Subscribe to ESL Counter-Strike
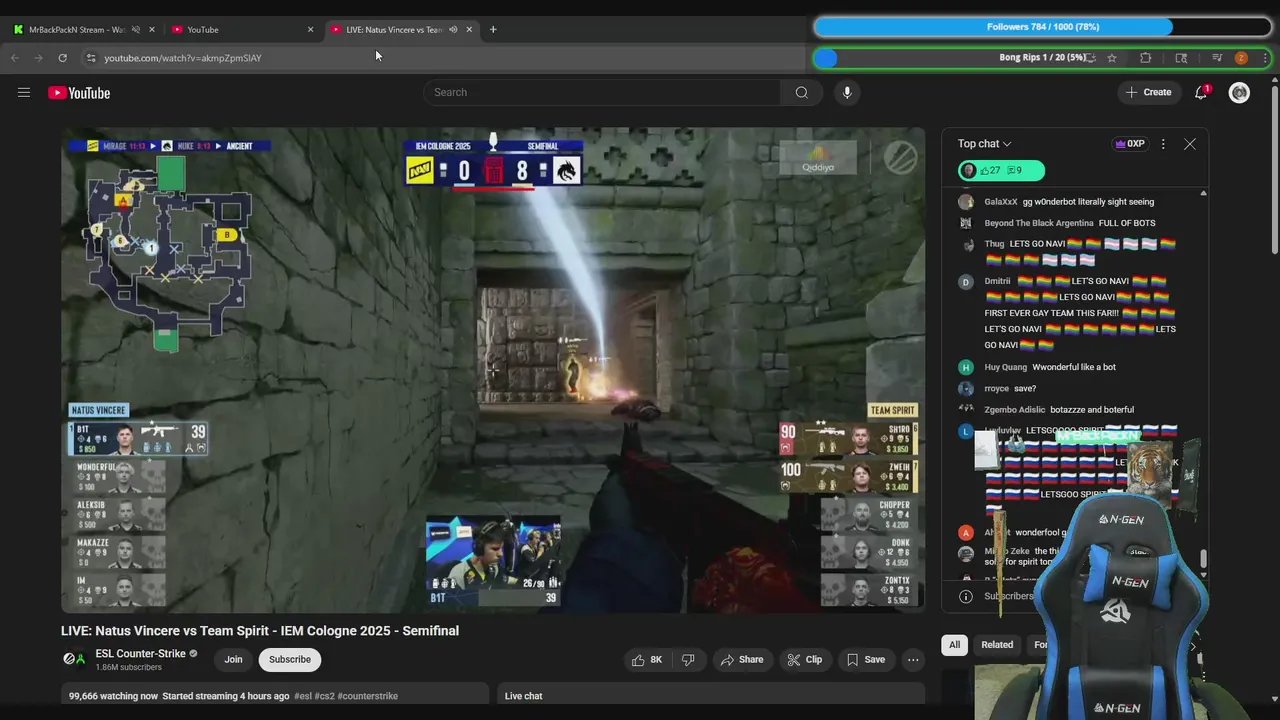The width and height of the screenshot is (1280, 720). (x=289, y=659)
